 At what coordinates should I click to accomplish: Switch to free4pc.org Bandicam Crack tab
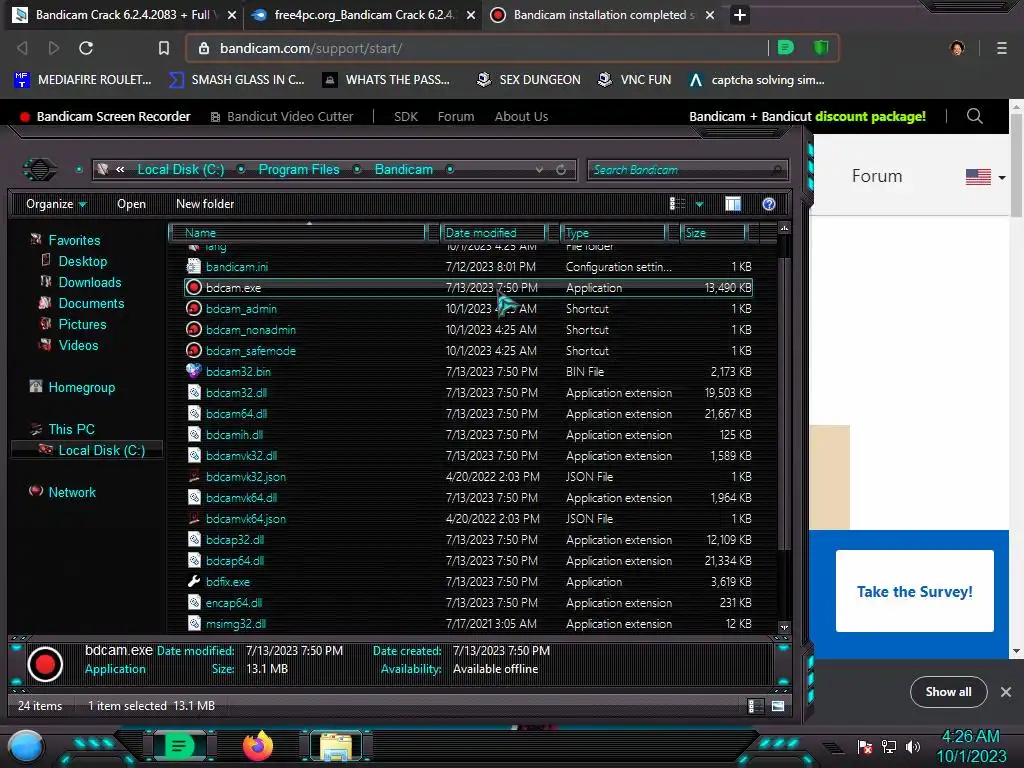(364, 14)
